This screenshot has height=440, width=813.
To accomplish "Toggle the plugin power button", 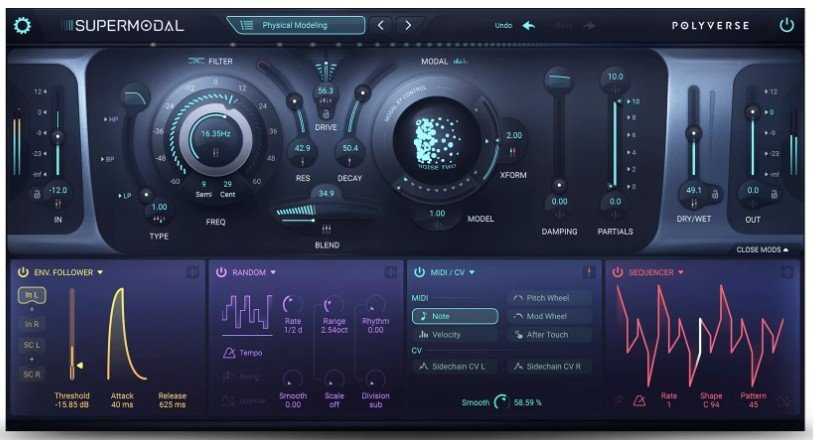I will tap(787, 25).
